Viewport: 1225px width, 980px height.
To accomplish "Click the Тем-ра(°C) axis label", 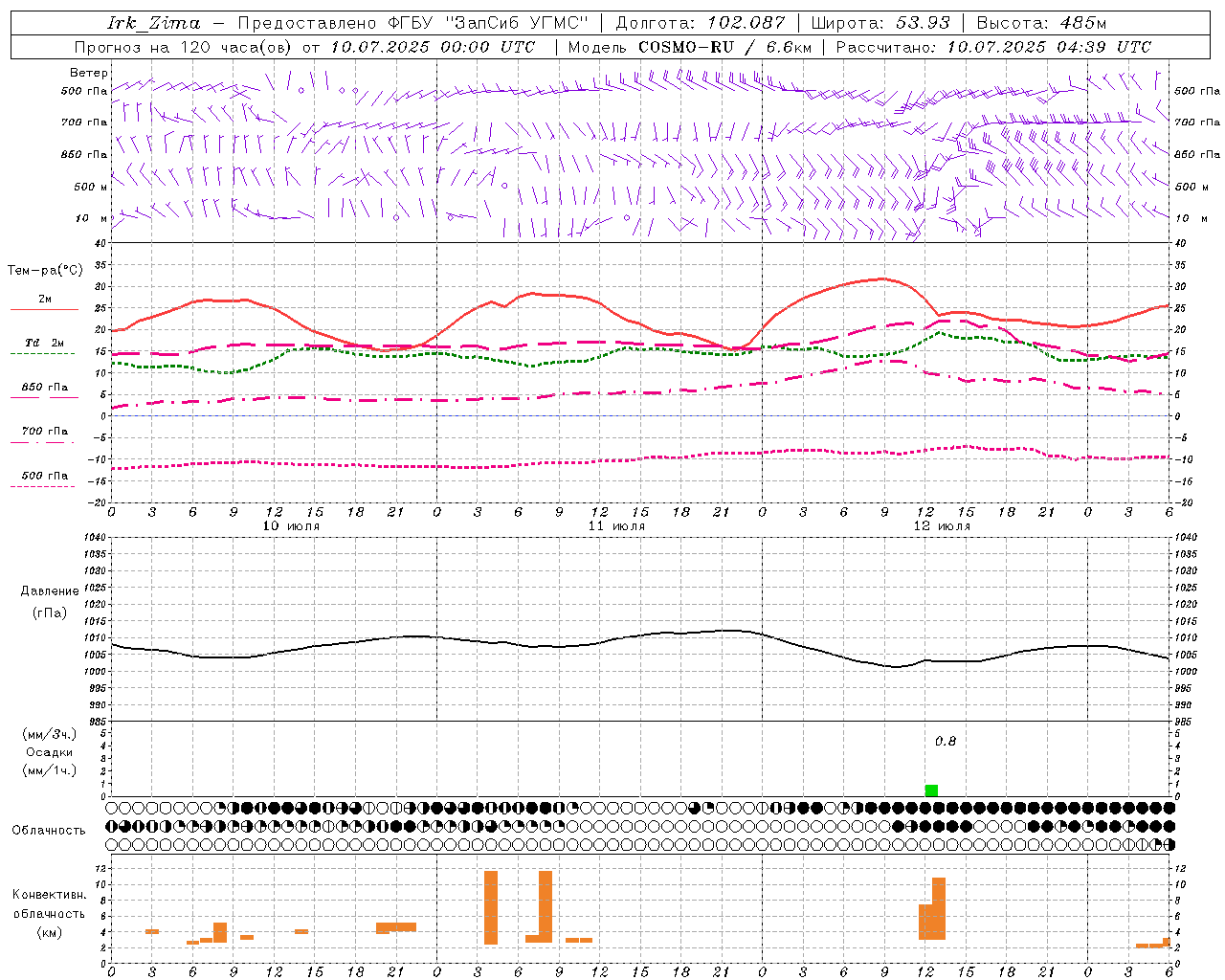I will [44, 271].
